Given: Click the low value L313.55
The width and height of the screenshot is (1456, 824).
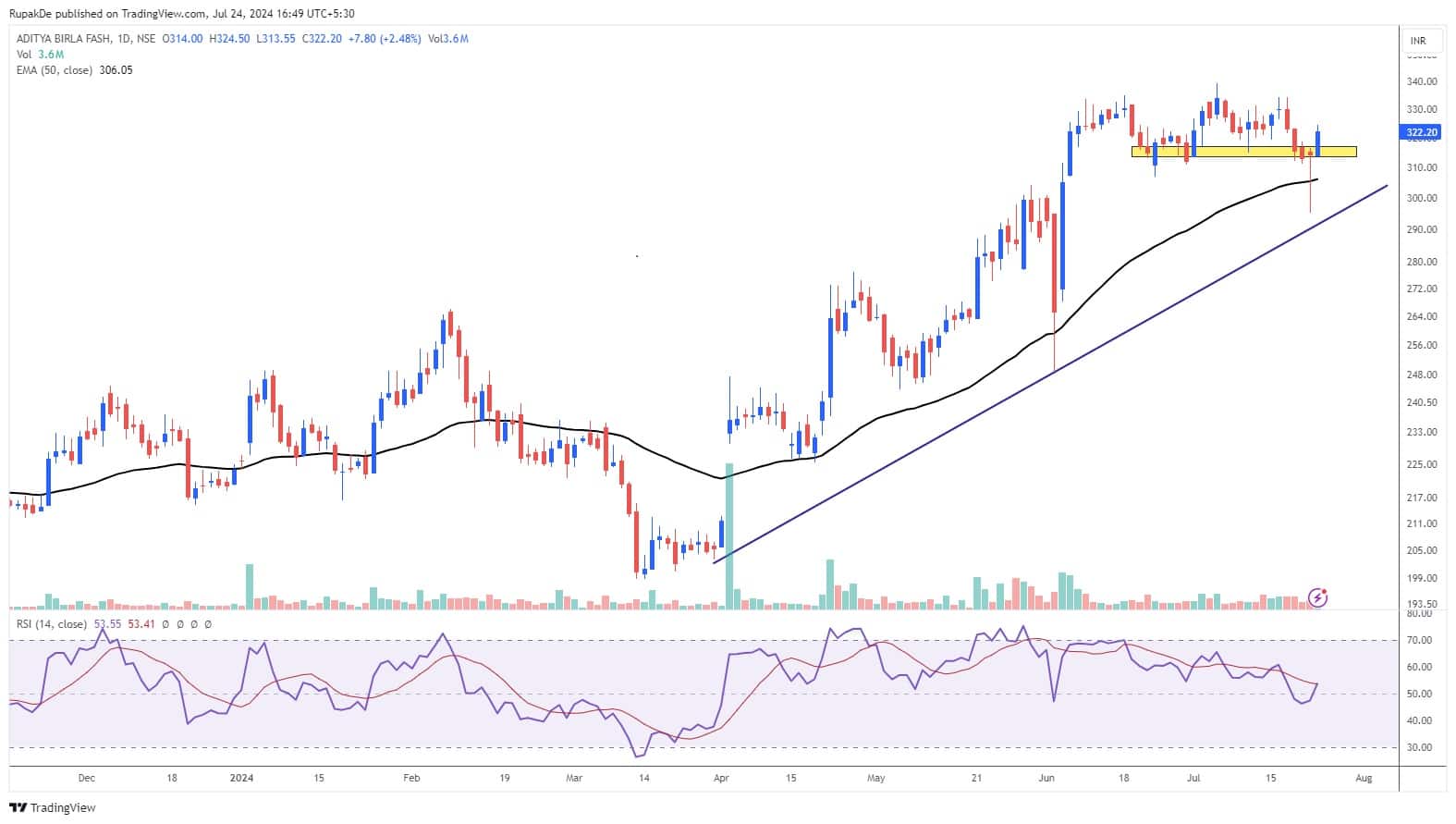Looking at the screenshot, I should pyautogui.click(x=275, y=39).
